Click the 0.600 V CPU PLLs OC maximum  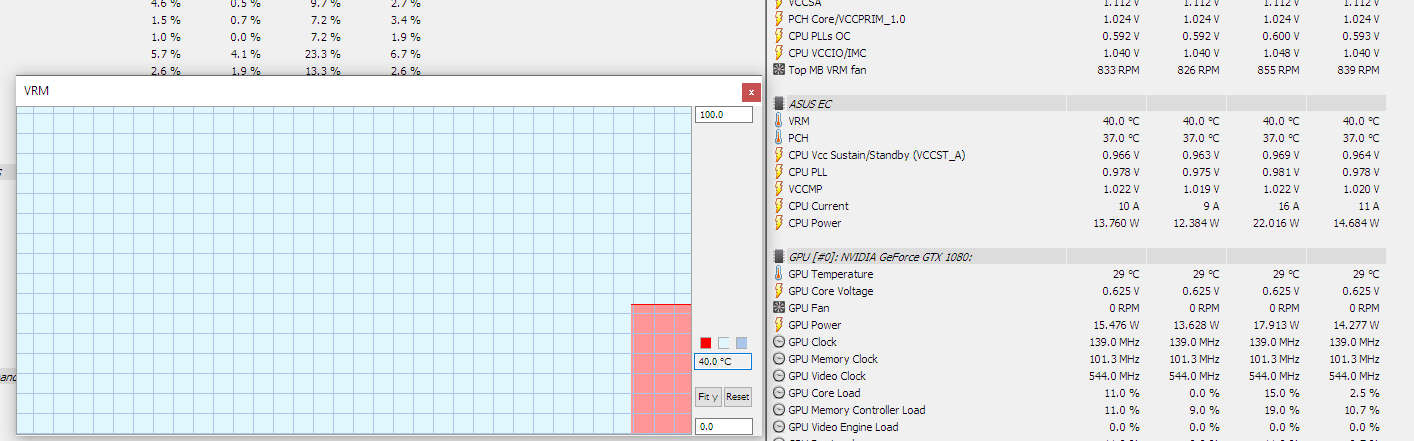point(1280,36)
